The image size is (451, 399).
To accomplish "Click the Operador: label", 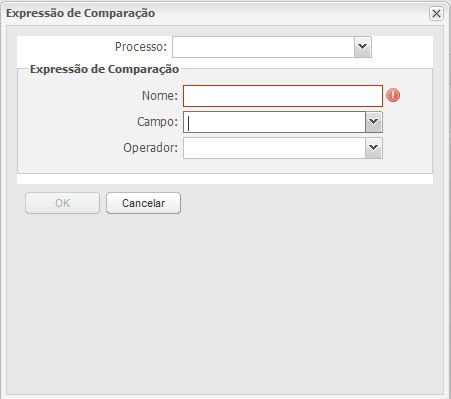I will [x=150, y=148].
